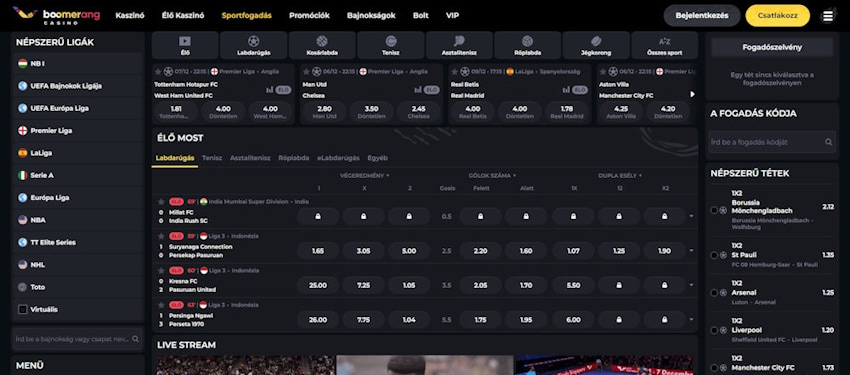Click the next arrow on featured matches carousel
This screenshot has width=850, height=375.
pos(692,94)
